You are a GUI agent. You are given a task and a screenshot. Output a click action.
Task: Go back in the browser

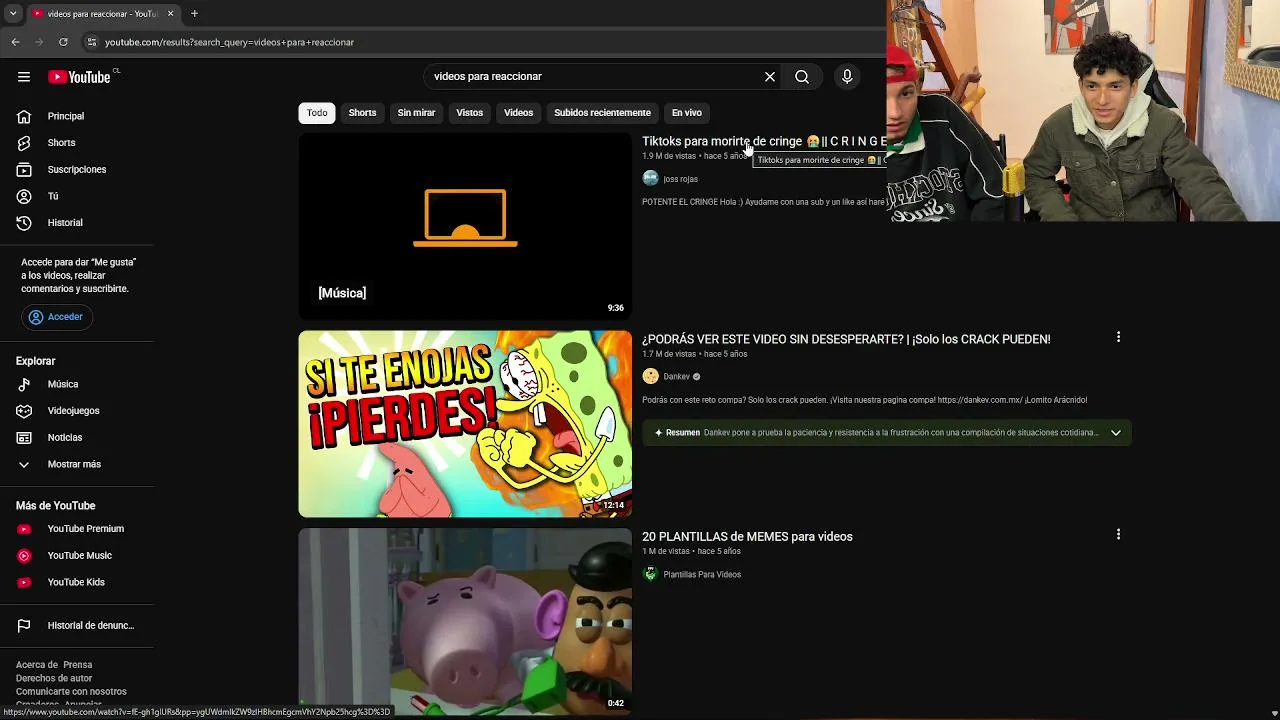pos(15,42)
